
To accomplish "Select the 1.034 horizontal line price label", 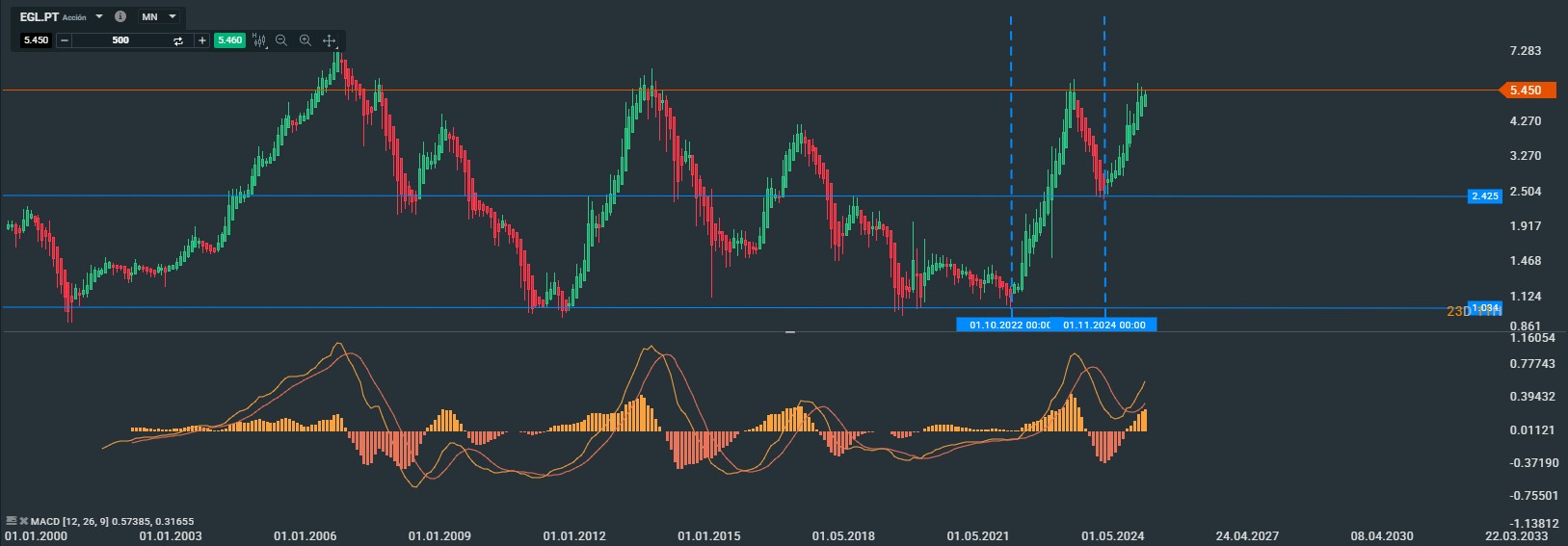I will pyautogui.click(x=1485, y=307).
